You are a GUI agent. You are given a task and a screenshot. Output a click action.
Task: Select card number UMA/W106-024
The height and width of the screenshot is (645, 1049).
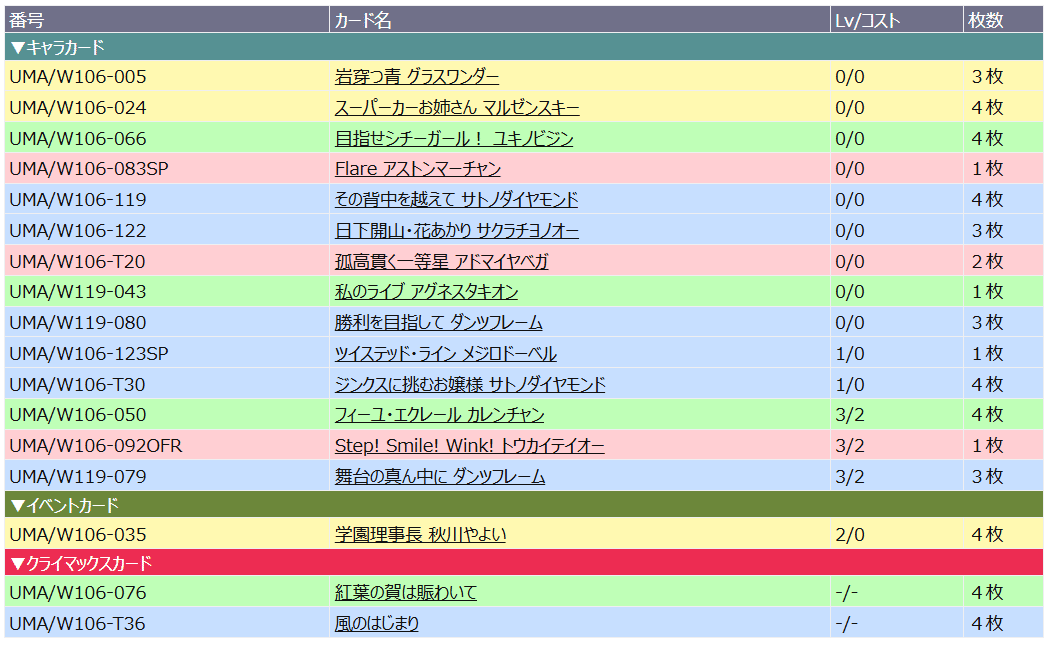pos(78,108)
